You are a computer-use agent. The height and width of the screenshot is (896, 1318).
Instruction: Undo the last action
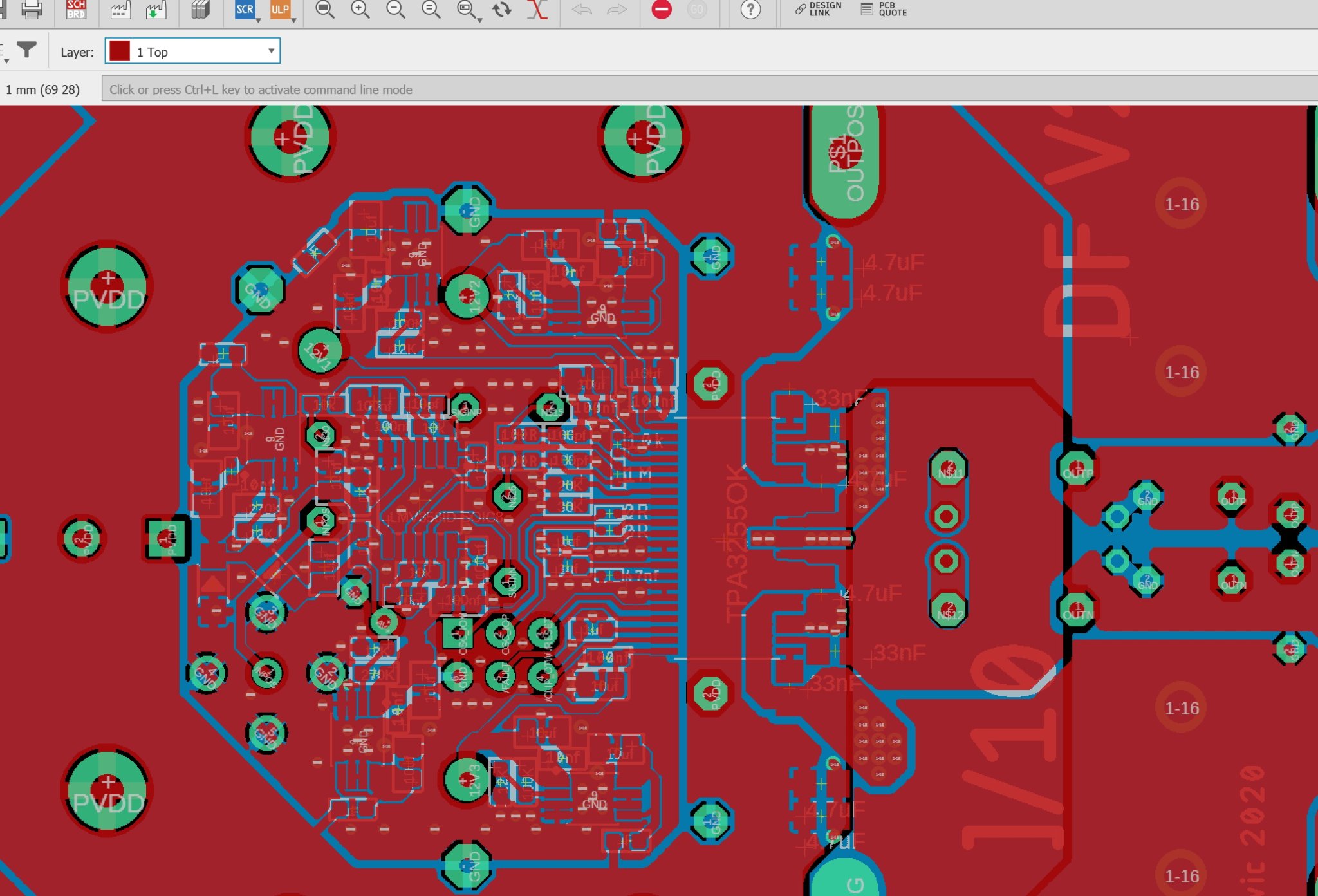[582, 9]
